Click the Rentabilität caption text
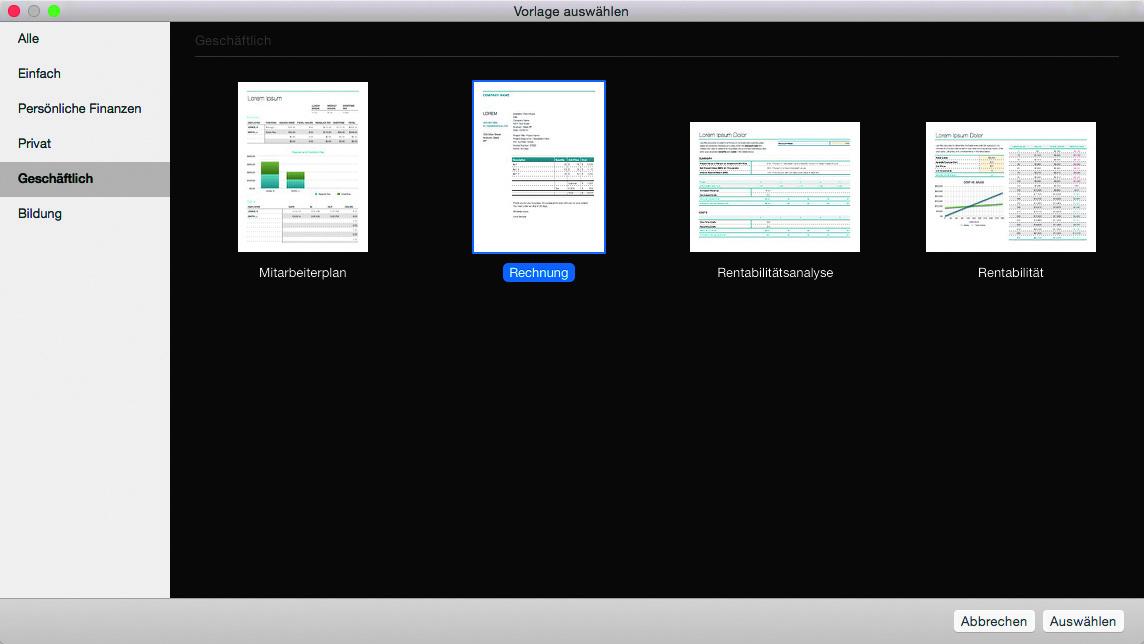The height and width of the screenshot is (644, 1144). tap(1010, 273)
